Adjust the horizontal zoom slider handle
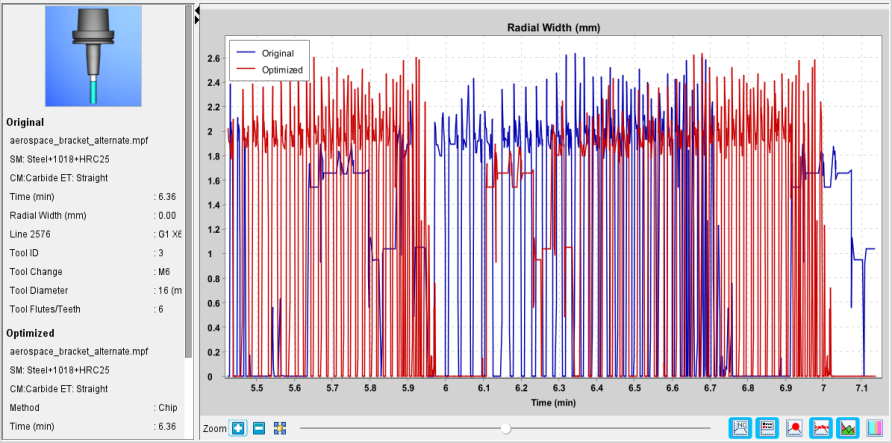 pos(505,428)
